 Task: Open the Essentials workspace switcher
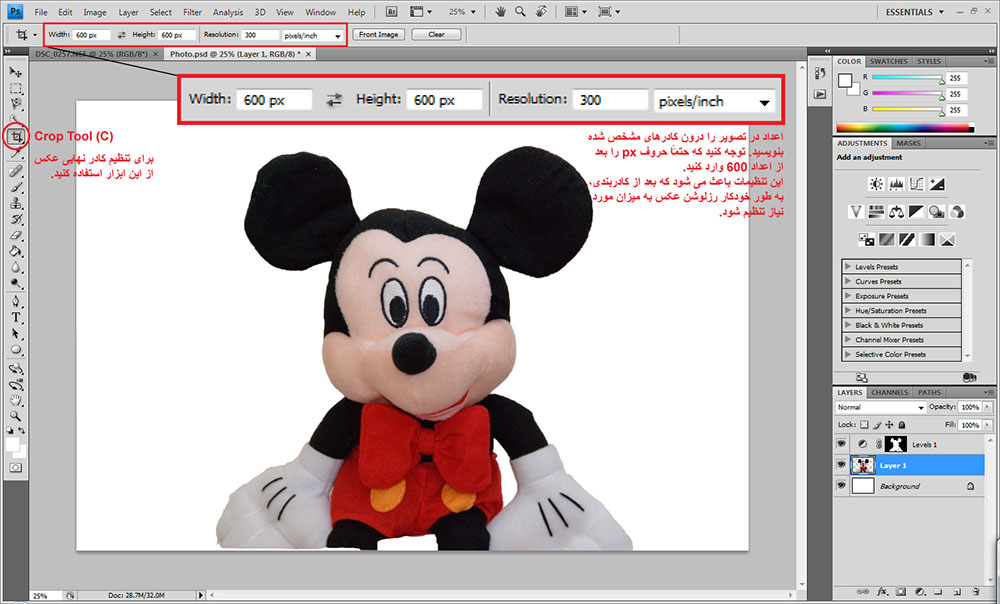pos(914,11)
